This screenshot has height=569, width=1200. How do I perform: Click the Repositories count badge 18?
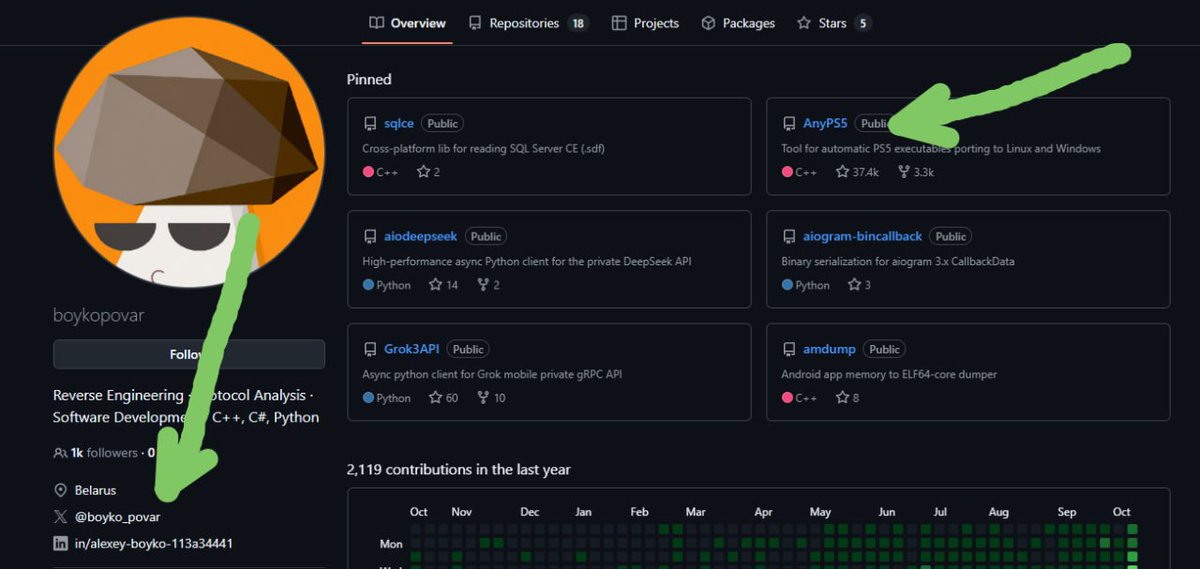click(x=578, y=23)
